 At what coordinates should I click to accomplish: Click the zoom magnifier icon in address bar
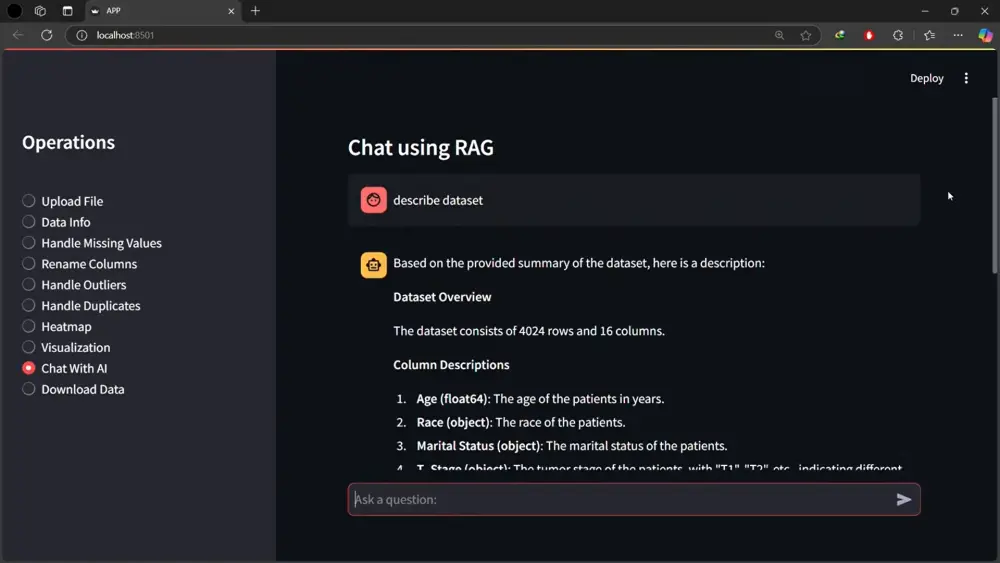pyautogui.click(x=779, y=35)
